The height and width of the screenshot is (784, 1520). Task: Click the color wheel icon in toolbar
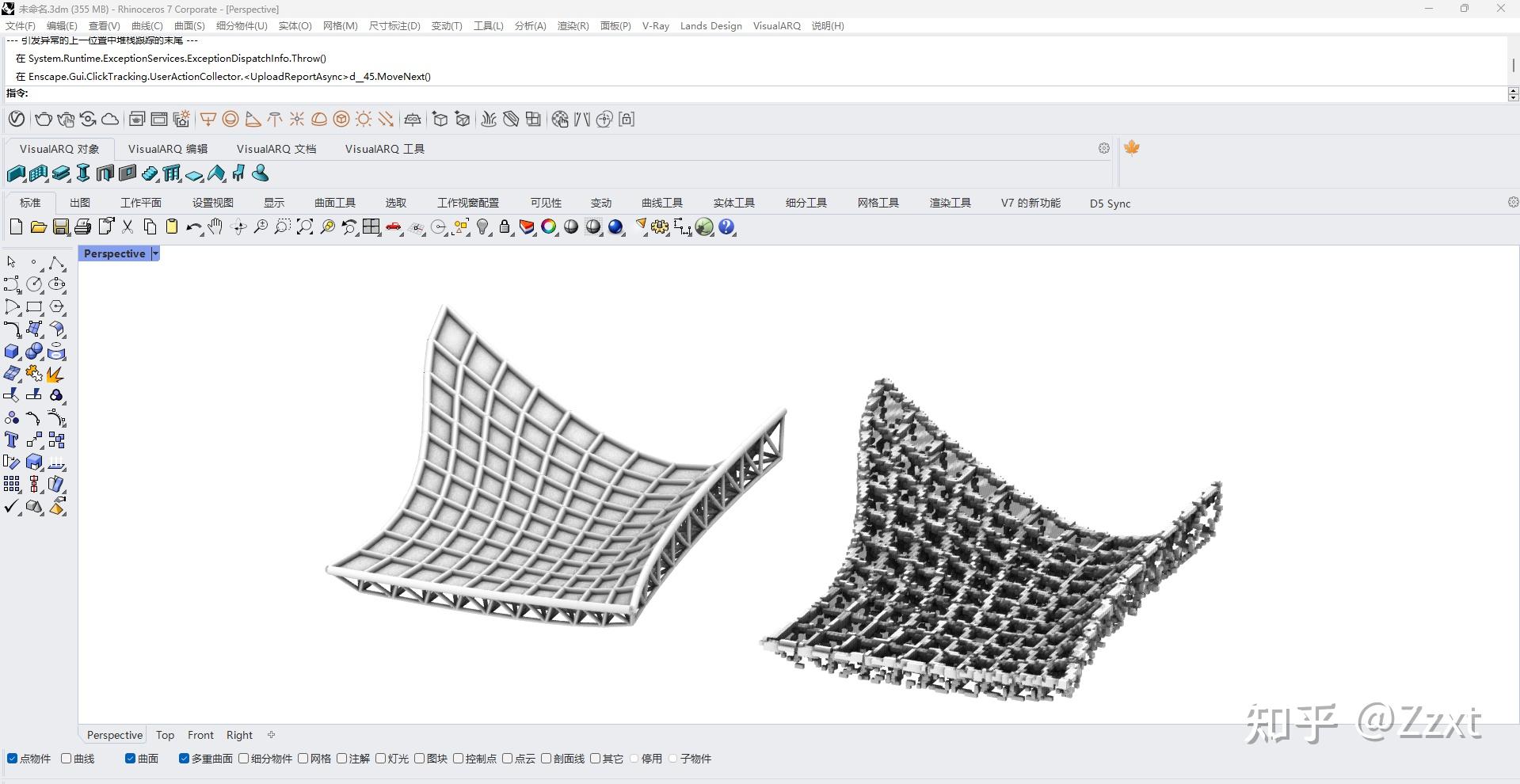click(x=549, y=227)
